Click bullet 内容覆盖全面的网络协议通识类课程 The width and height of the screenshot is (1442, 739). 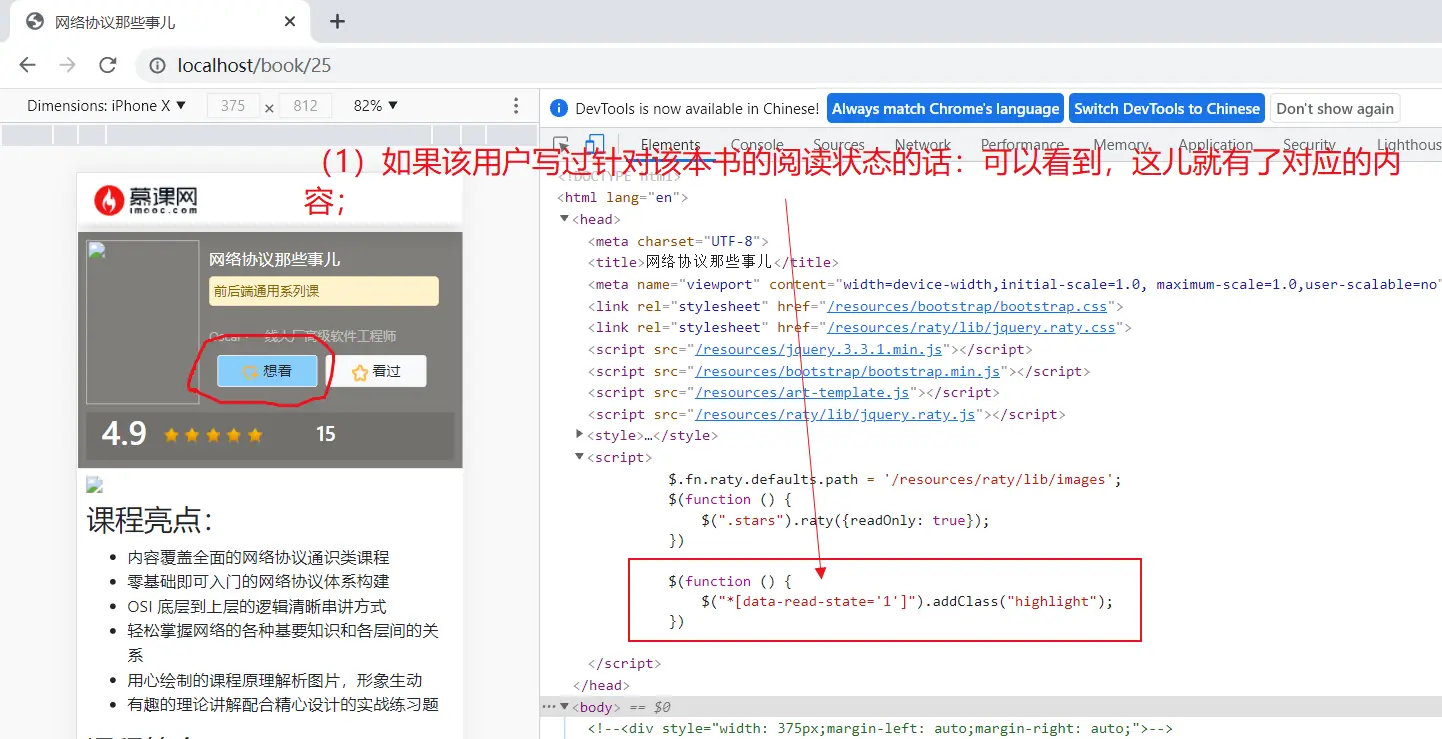pyautogui.click(x=258, y=557)
